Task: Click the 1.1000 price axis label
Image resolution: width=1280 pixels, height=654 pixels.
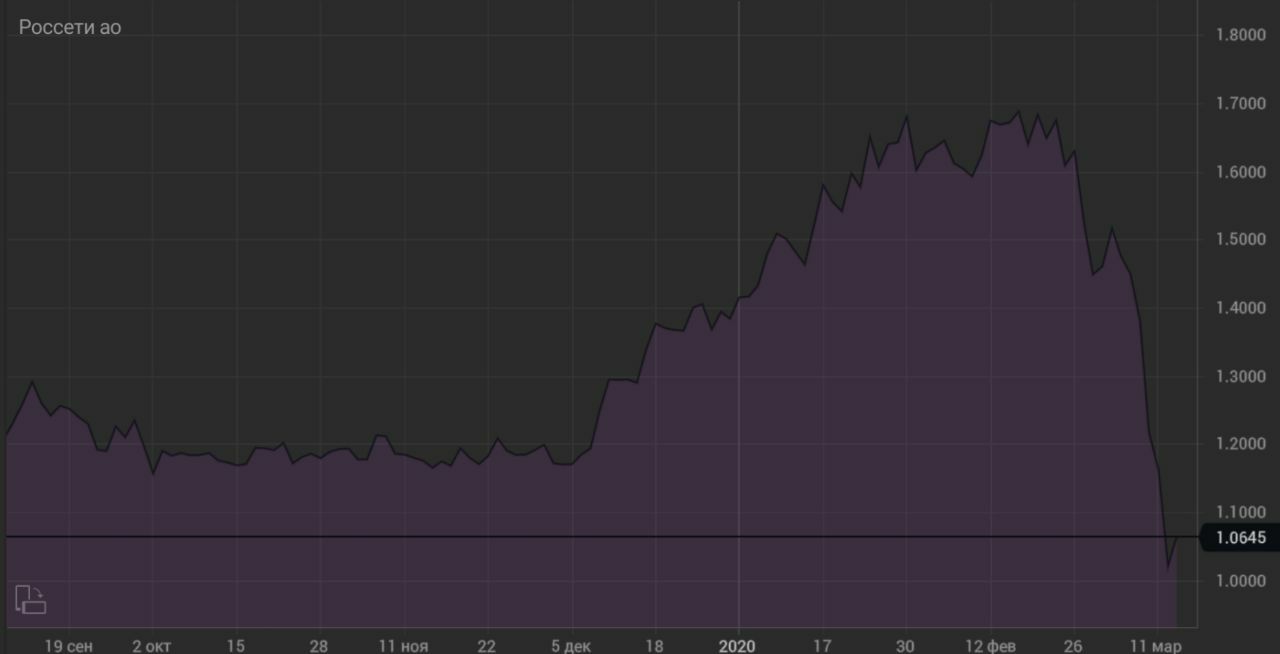Action: point(1241,512)
